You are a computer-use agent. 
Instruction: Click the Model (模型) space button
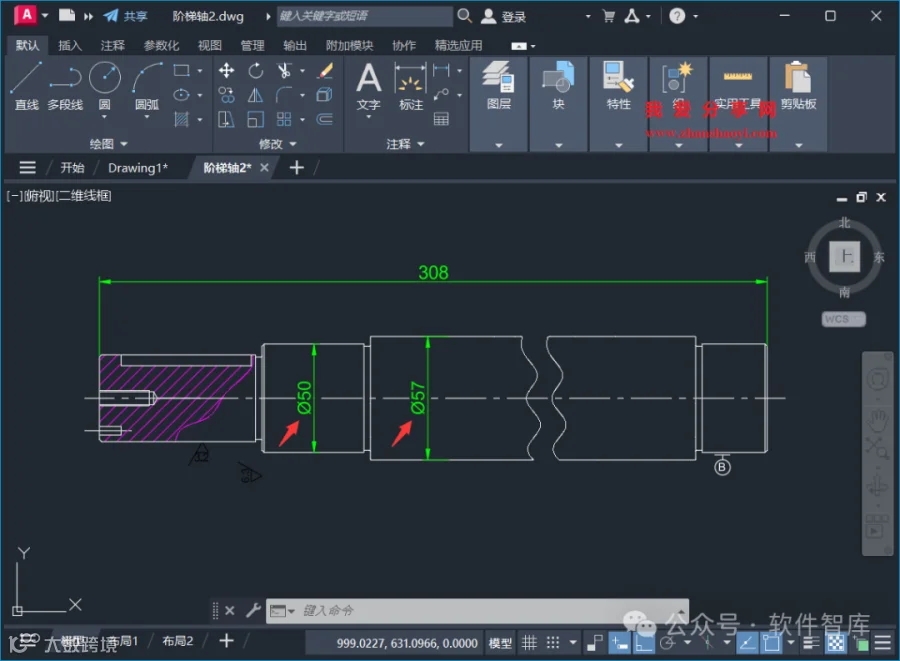click(x=500, y=643)
